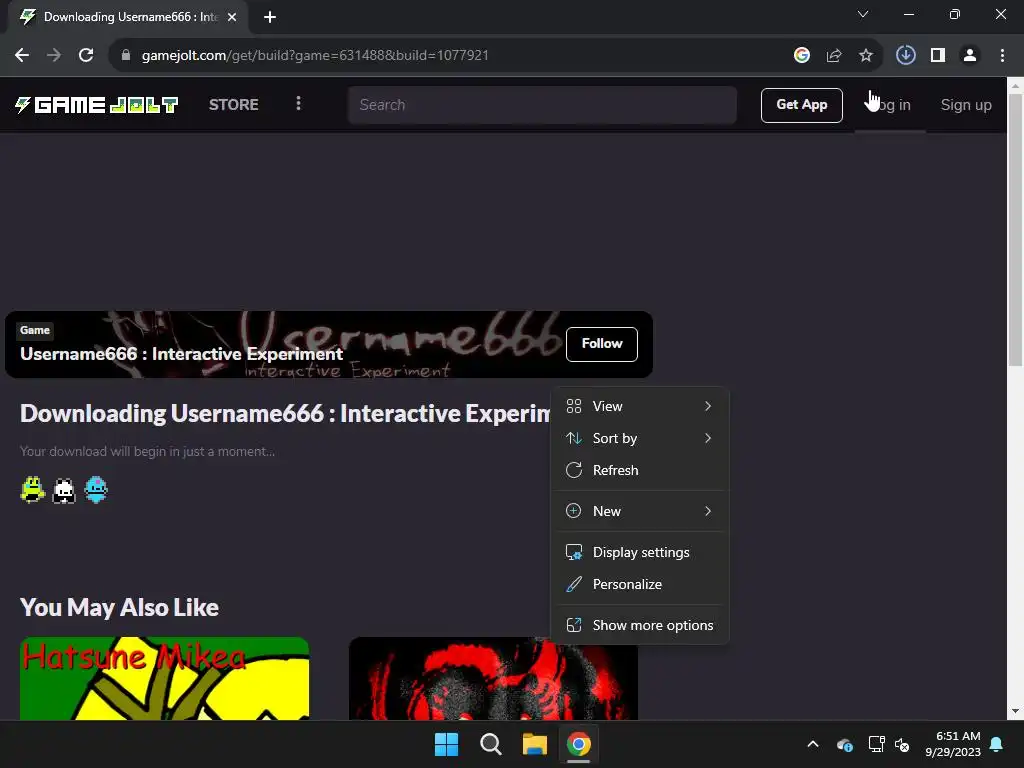Open the Hatsune Mikea game thumbnail
The height and width of the screenshot is (768, 1024).
click(x=164, y=679)
